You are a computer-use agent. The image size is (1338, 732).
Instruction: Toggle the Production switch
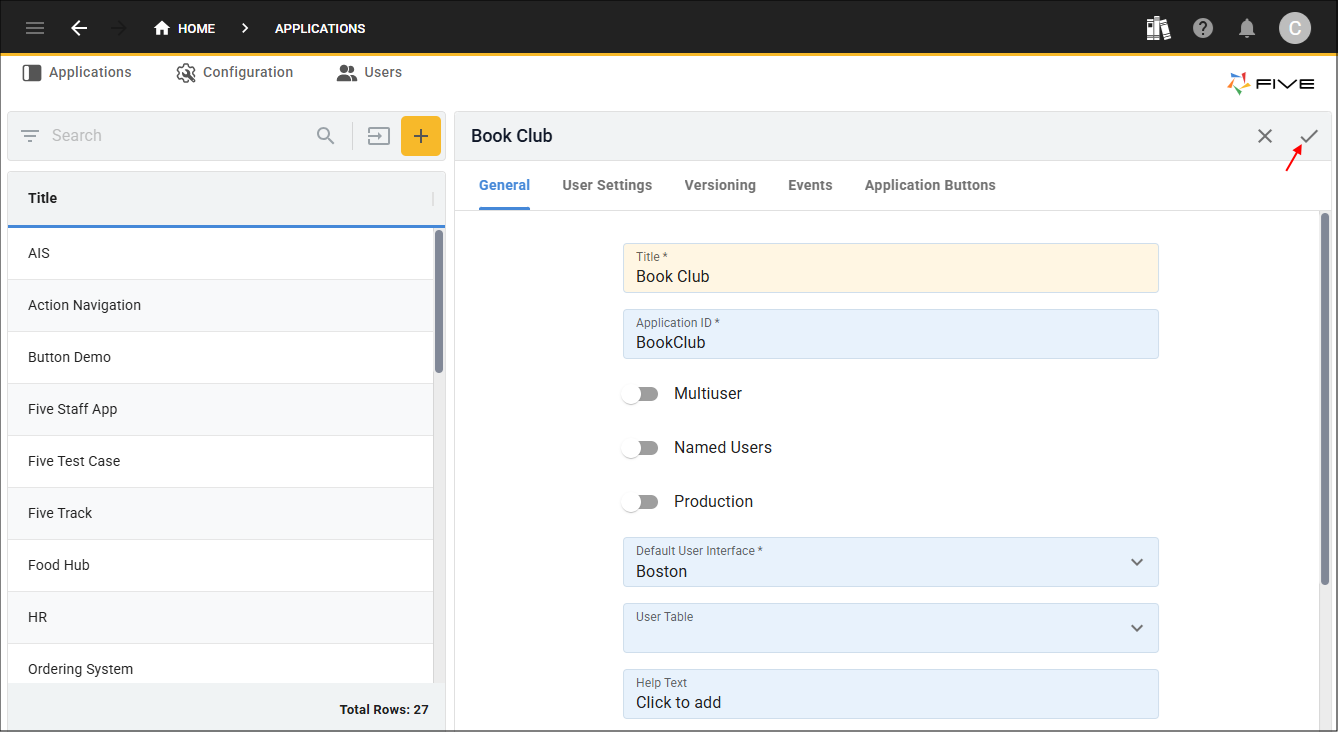[x=640, y=502]
